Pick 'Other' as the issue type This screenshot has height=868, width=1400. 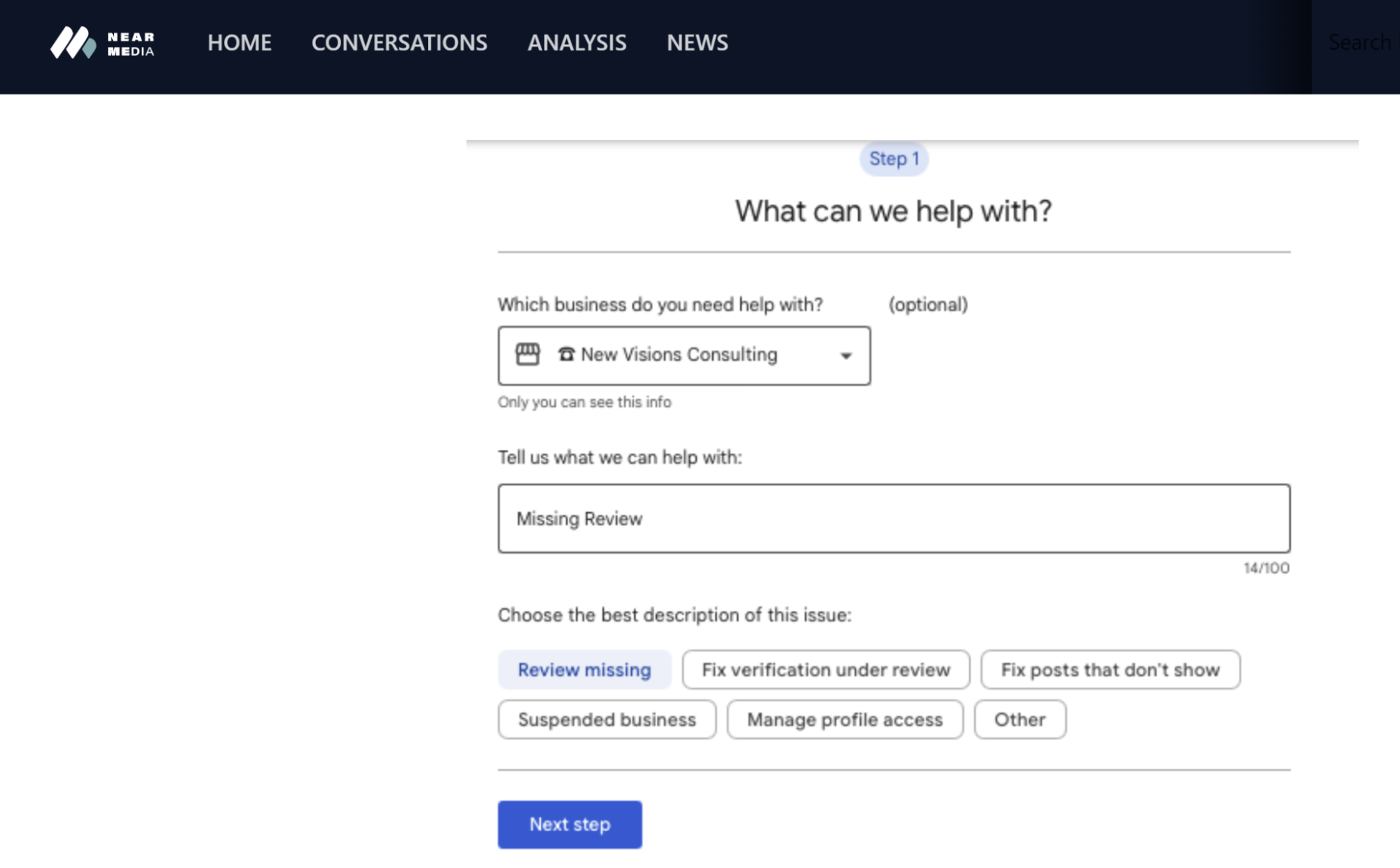[x=1020, y=719]
